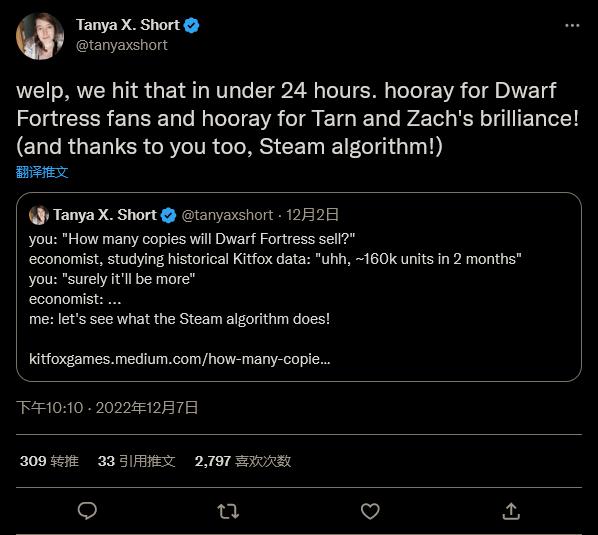Click the 下午10:10 · 2022年12月7日 timestamp
Image resolution: width=598 pixels, height=535 pixels.
[107, 408]
